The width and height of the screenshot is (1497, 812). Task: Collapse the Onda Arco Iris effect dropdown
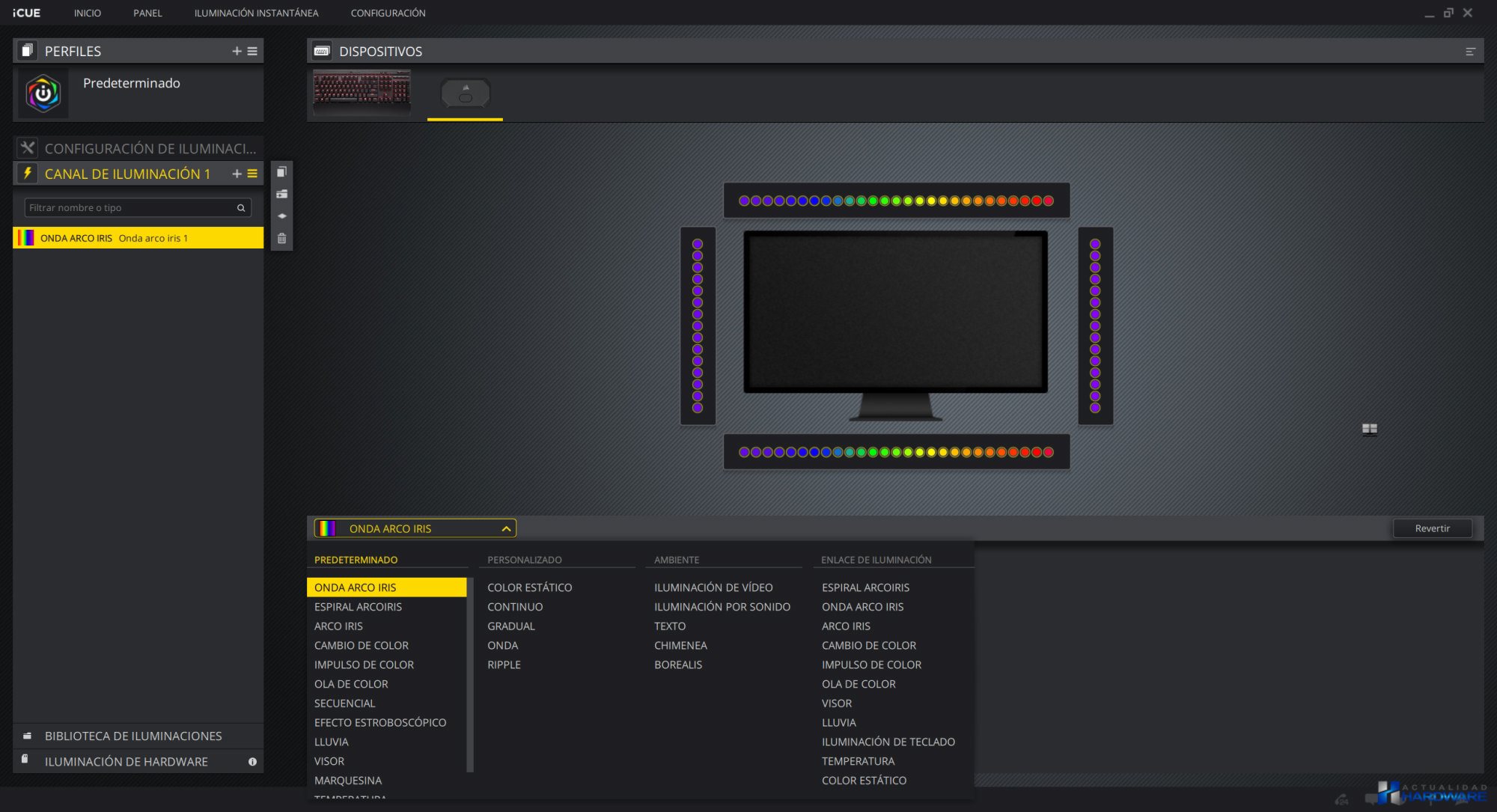point(506,529)
